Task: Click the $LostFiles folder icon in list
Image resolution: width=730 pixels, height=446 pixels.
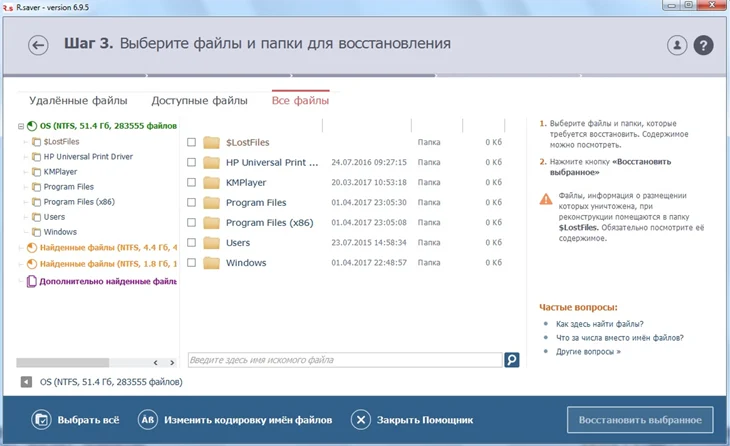Action: [x=211, y=142]
